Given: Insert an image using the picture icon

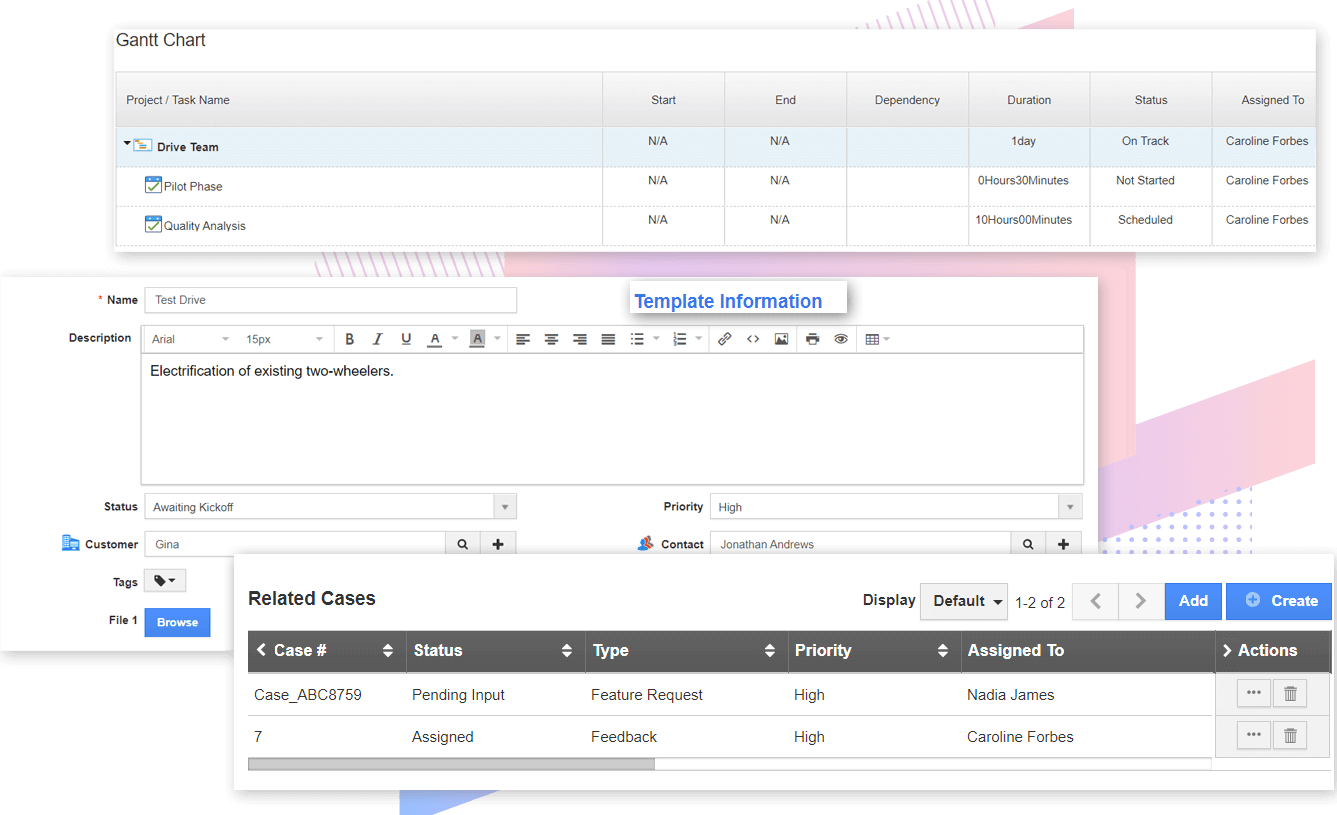Looking at the screenshot, I should (x=781, y=339).
